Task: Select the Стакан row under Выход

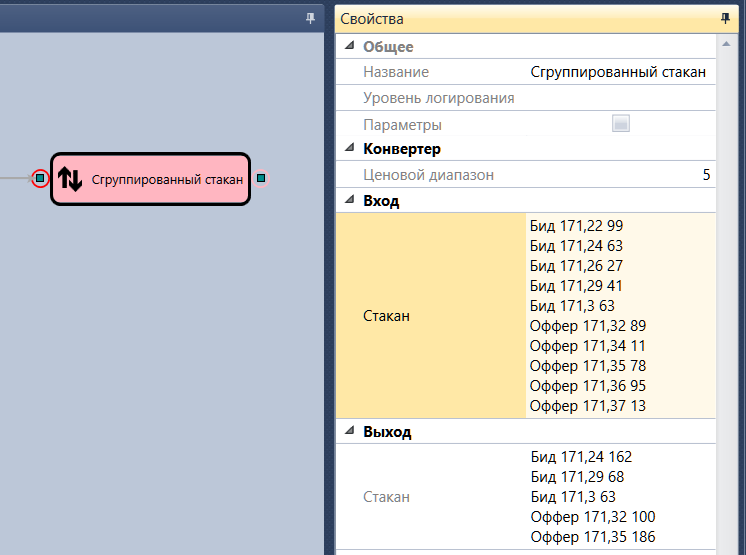Action: (526, 497)
